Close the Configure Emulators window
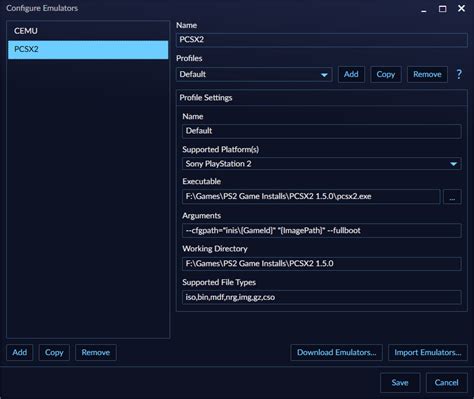This screenshot has height=399, width=474. (x=461, y=8)
